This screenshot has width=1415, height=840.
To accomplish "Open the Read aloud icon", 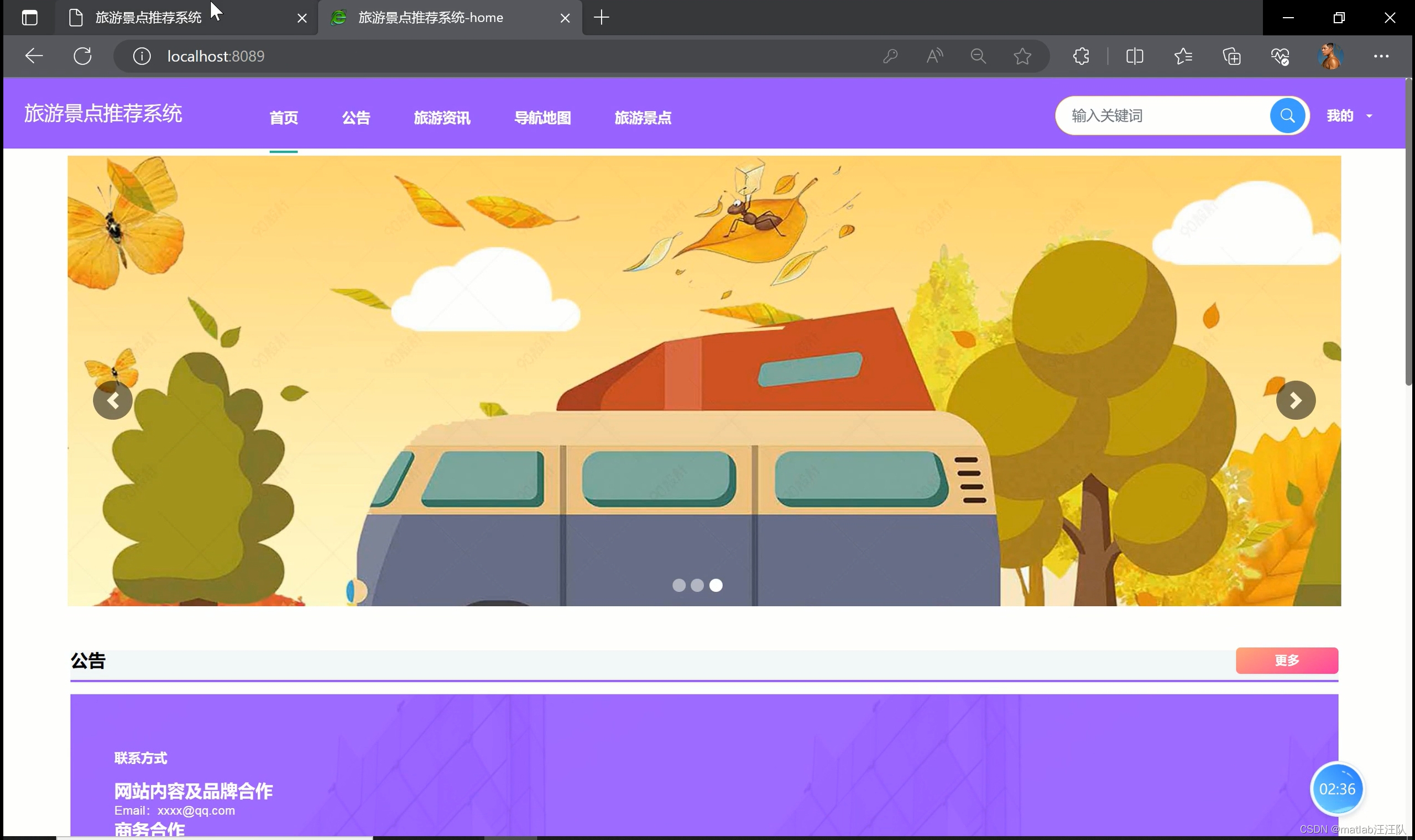I will 934,56.
